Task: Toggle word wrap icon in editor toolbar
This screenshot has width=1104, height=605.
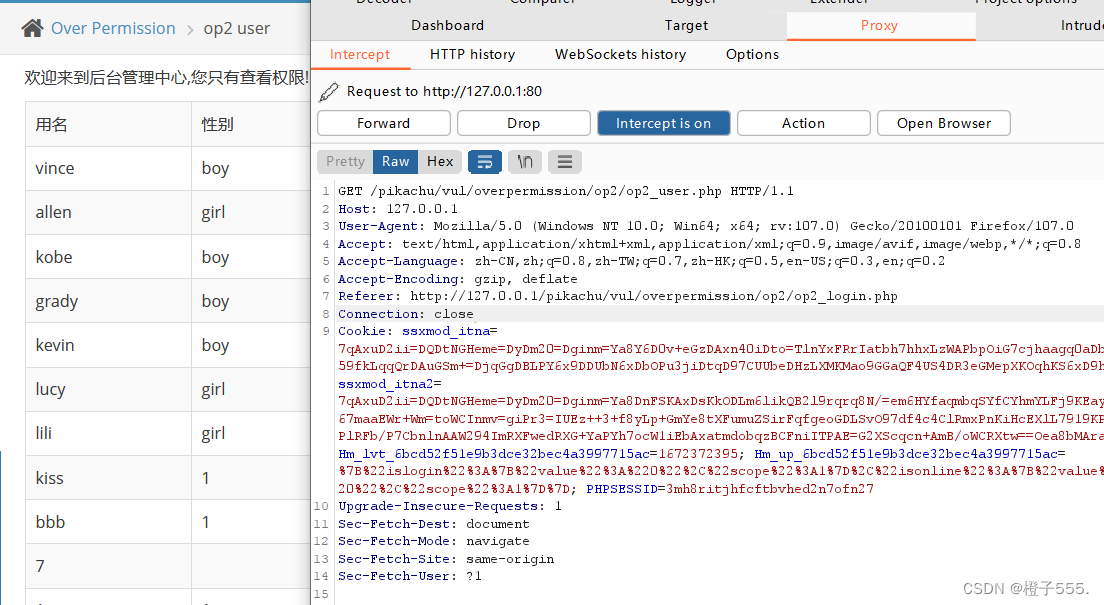Action: [x=484, y=162]
